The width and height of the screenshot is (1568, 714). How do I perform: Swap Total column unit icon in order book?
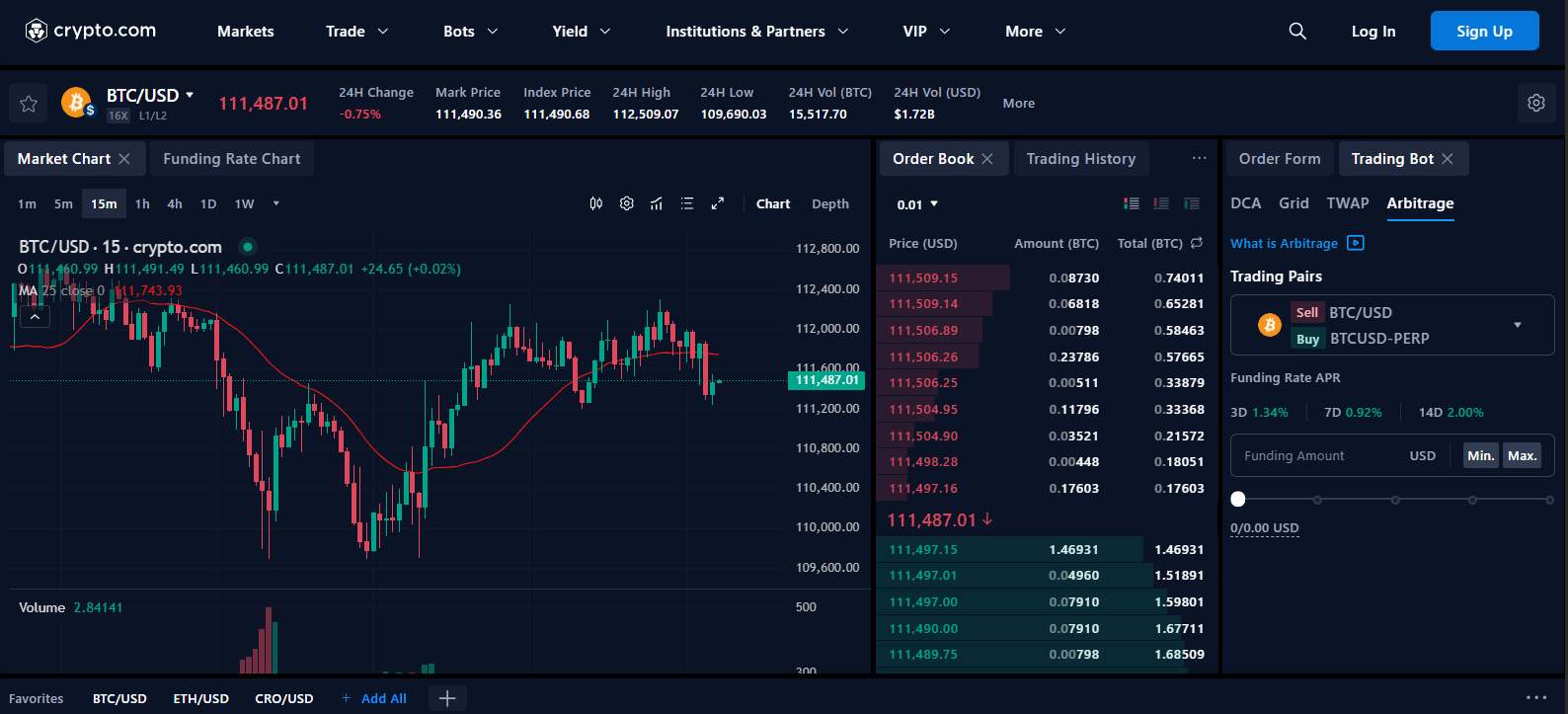(1197, 243)
